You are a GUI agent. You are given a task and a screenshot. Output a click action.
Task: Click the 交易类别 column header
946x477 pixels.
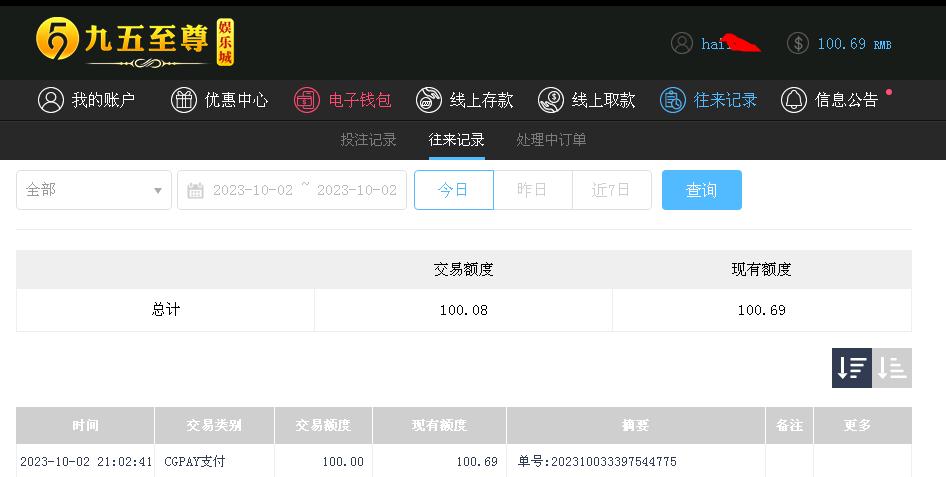coord(214,425)
